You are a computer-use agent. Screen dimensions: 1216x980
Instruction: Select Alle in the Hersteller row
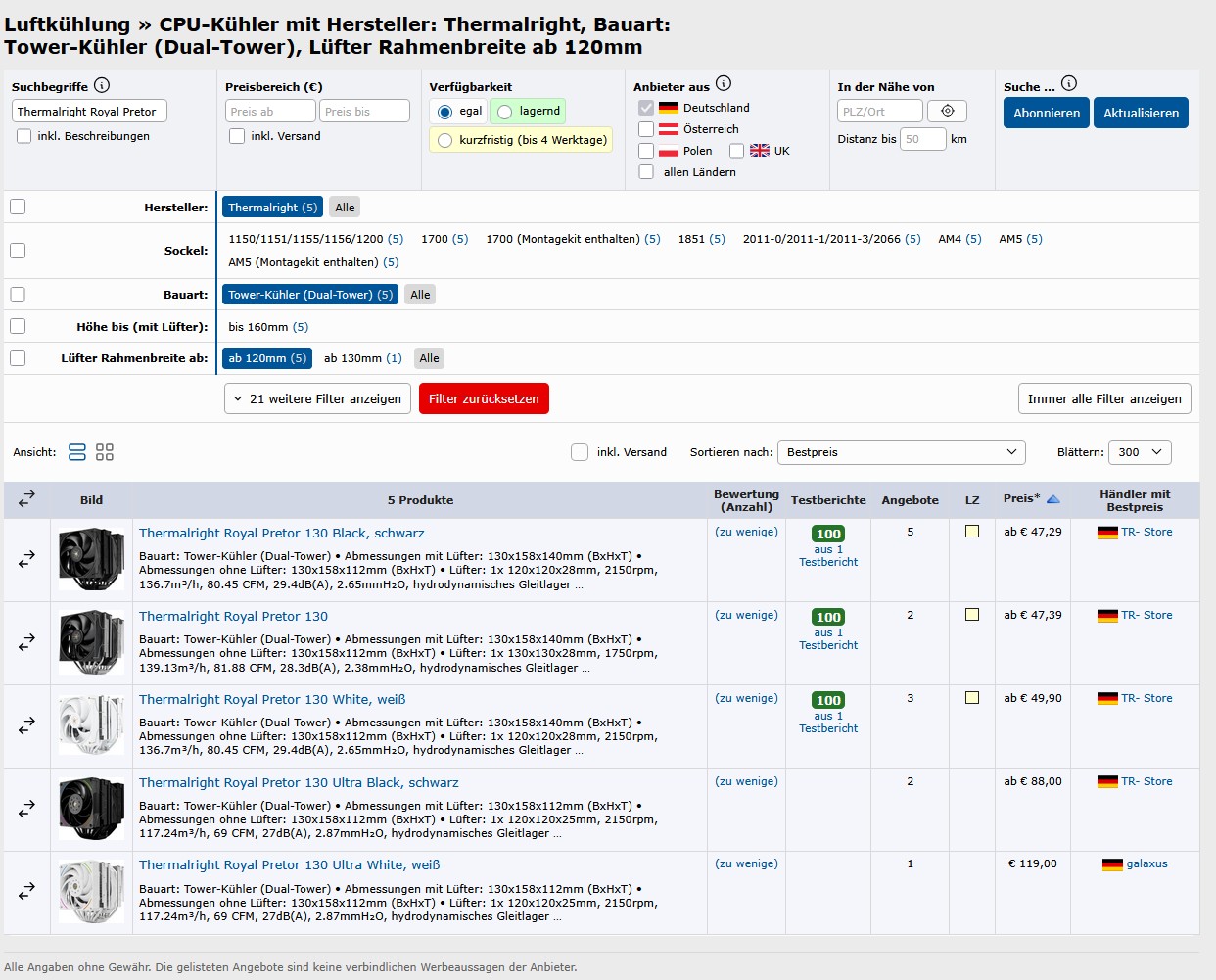point(345,208)
